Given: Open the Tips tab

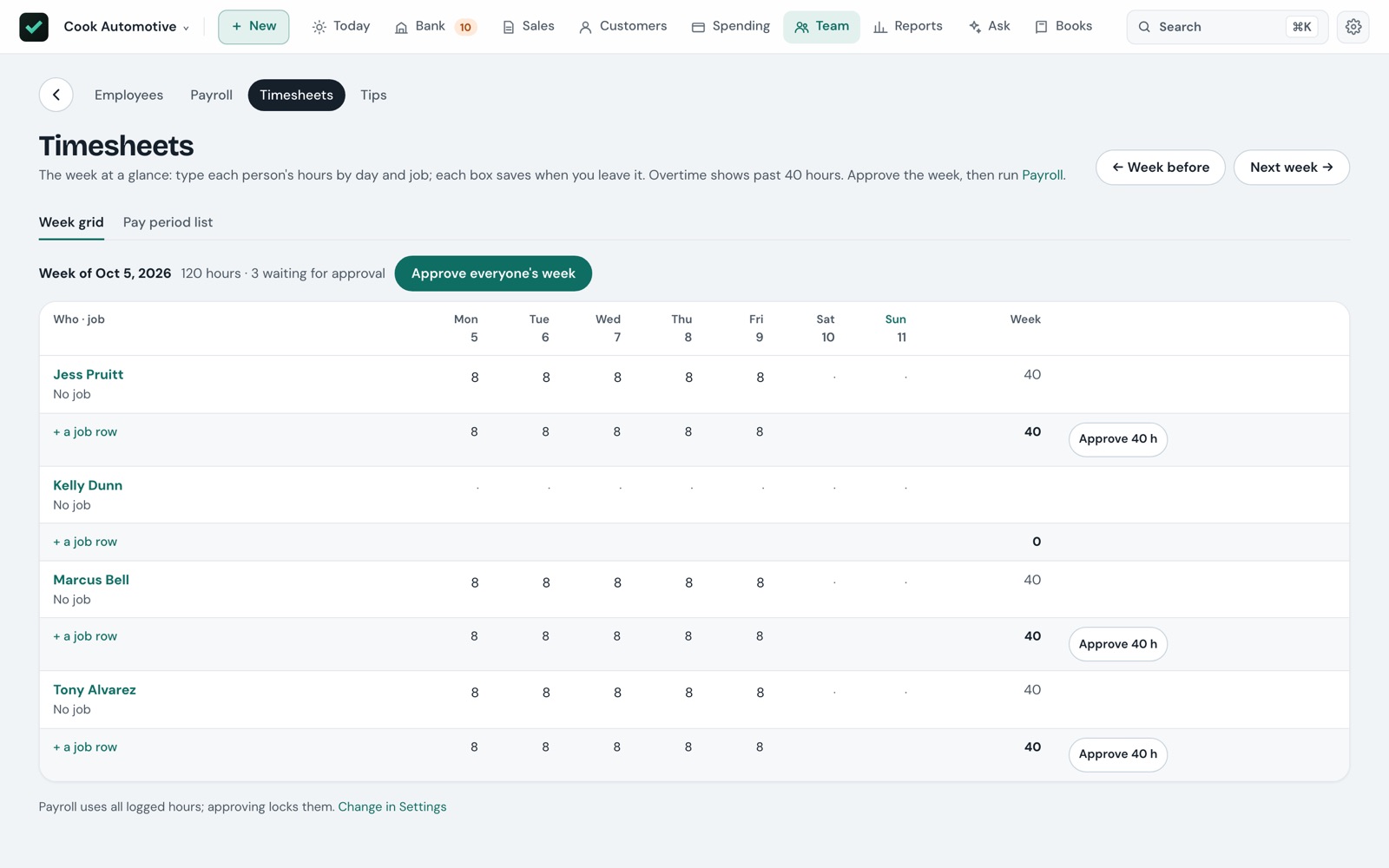Looking at the screenshot, I should point(373,95).
